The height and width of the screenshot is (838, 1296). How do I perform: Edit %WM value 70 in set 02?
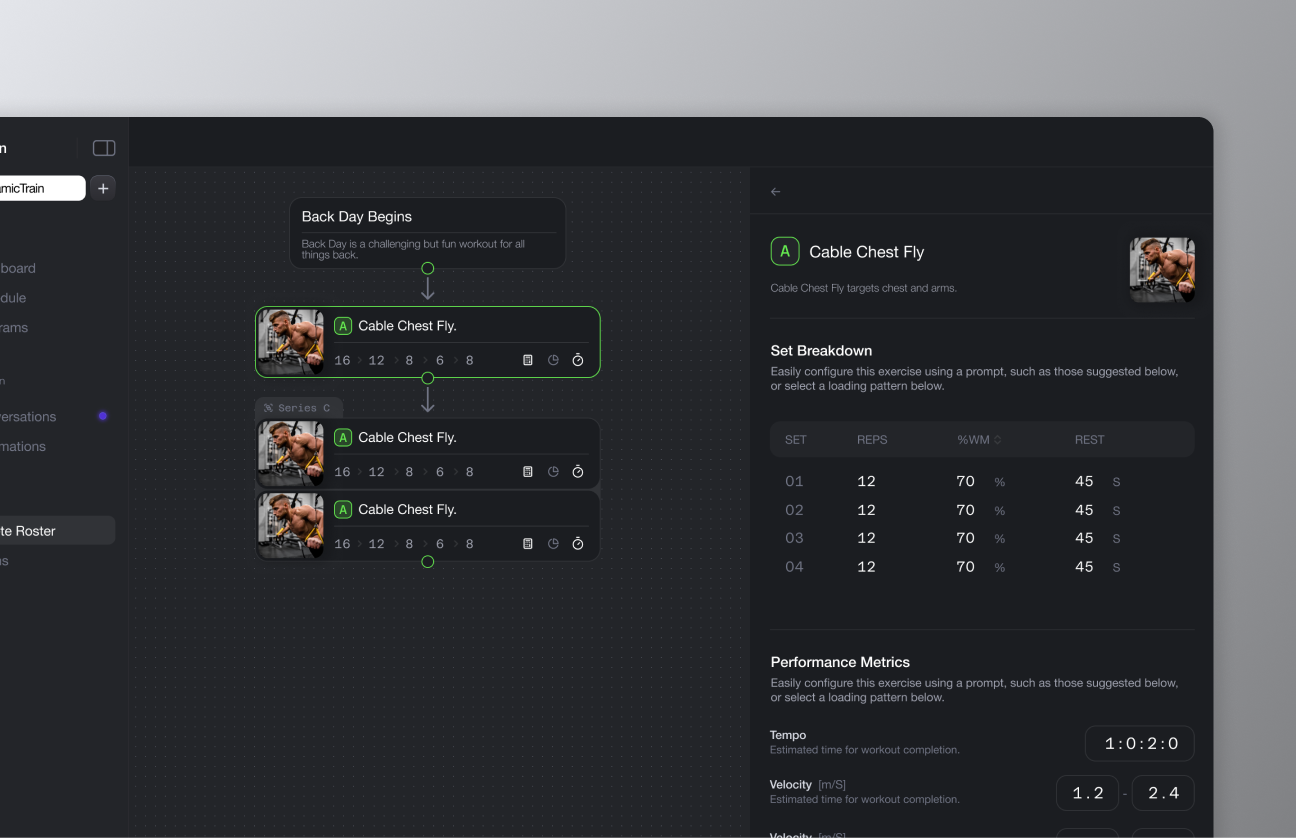coord(965,510)
